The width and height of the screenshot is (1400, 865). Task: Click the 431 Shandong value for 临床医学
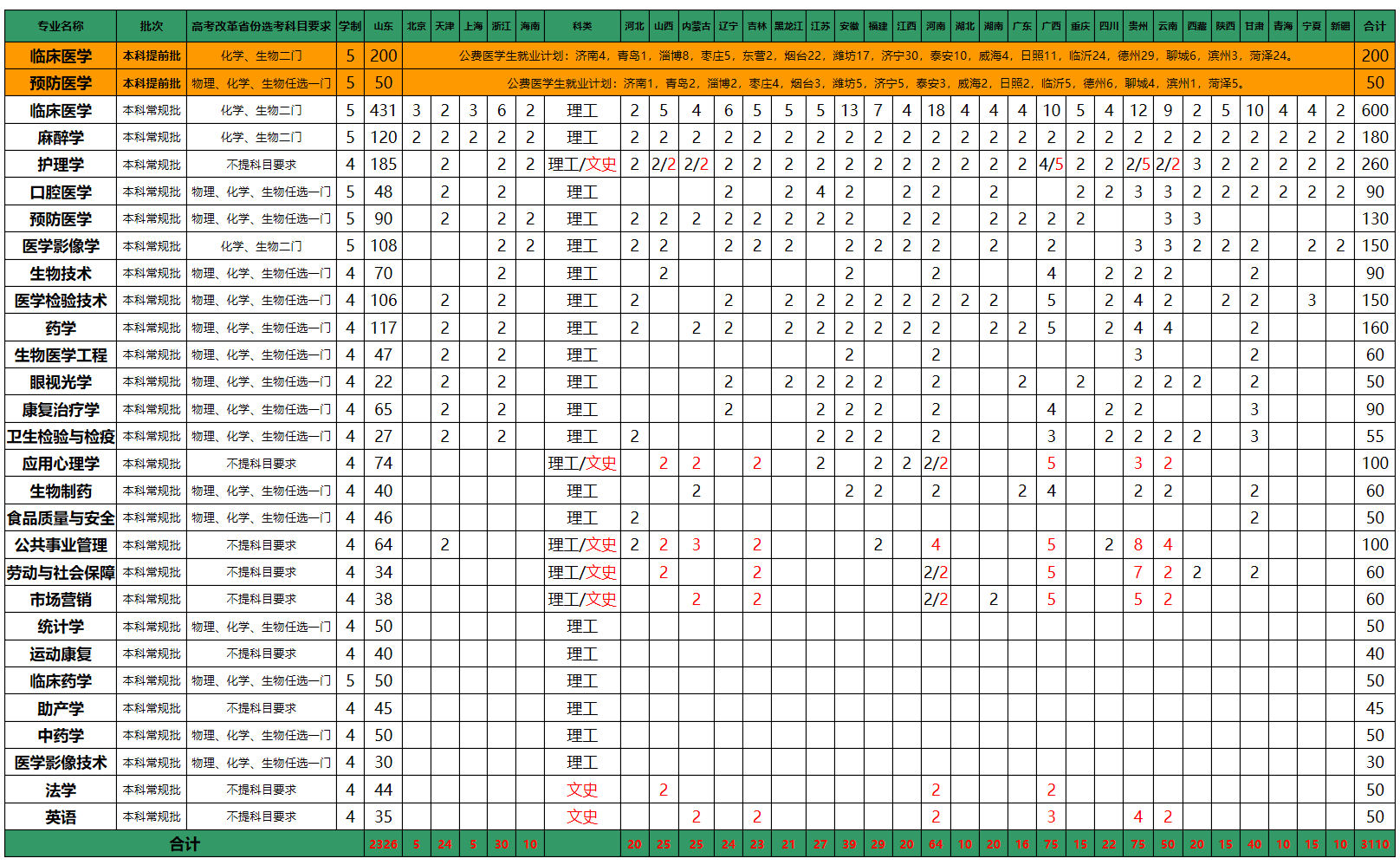pyautogui.click(x=383, y=110)
